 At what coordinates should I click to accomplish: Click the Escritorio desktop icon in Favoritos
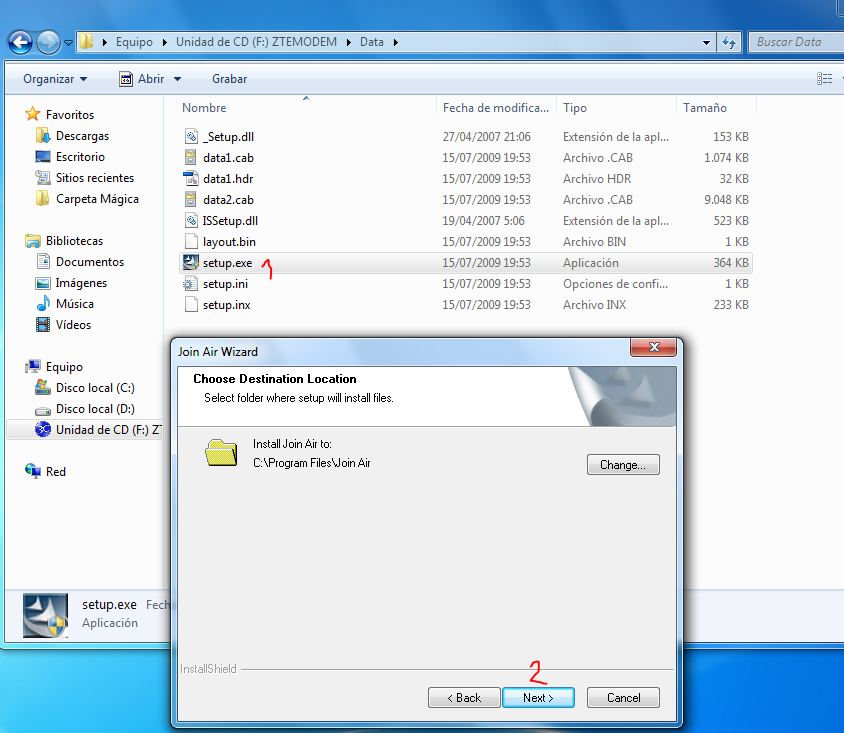pos(43,157)
